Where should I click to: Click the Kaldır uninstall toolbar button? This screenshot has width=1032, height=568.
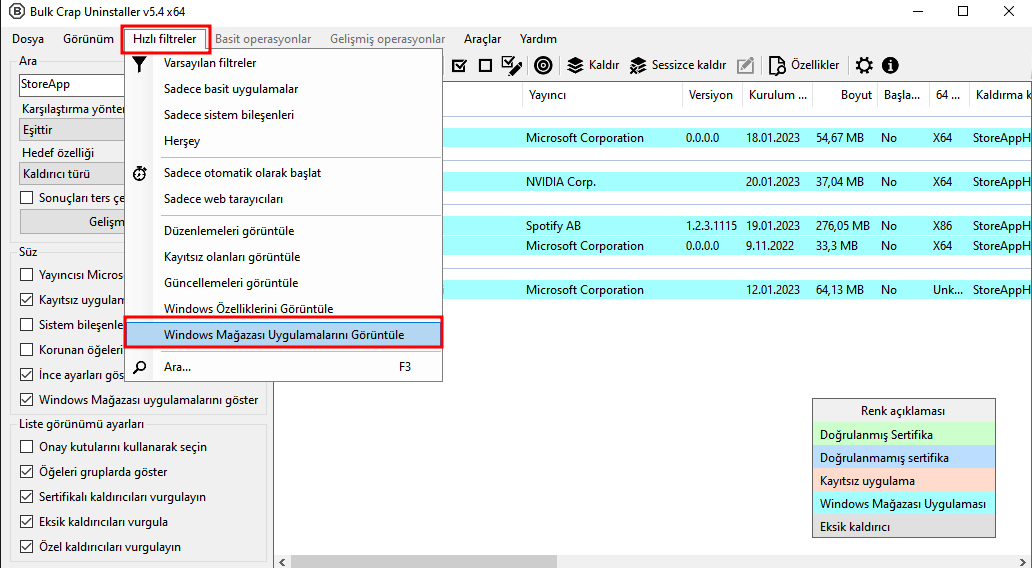(x=593, y=65)
